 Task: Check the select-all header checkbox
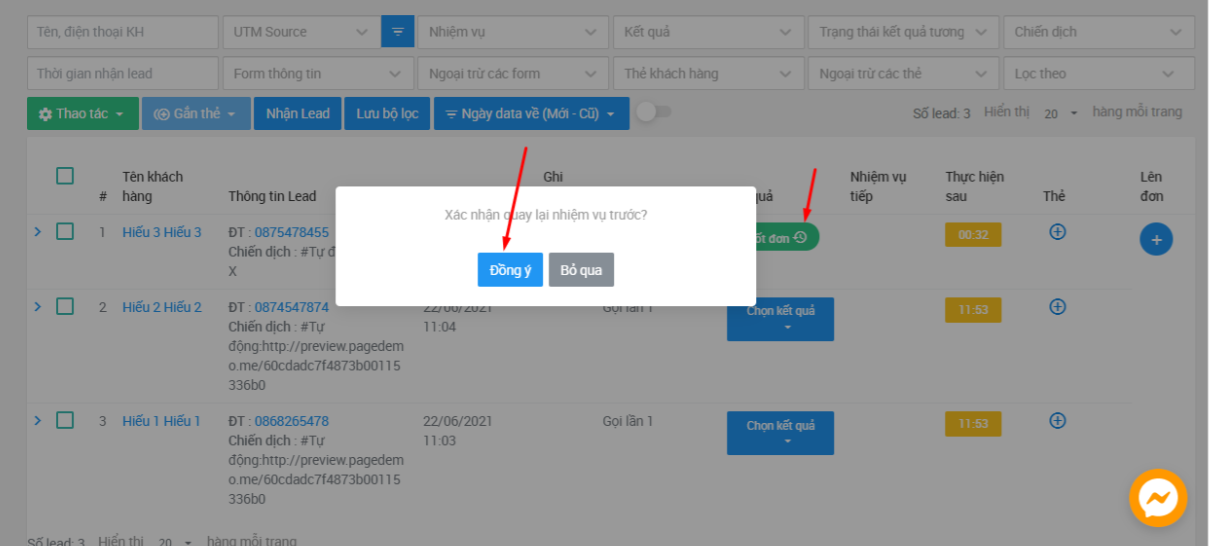(65, 176)
